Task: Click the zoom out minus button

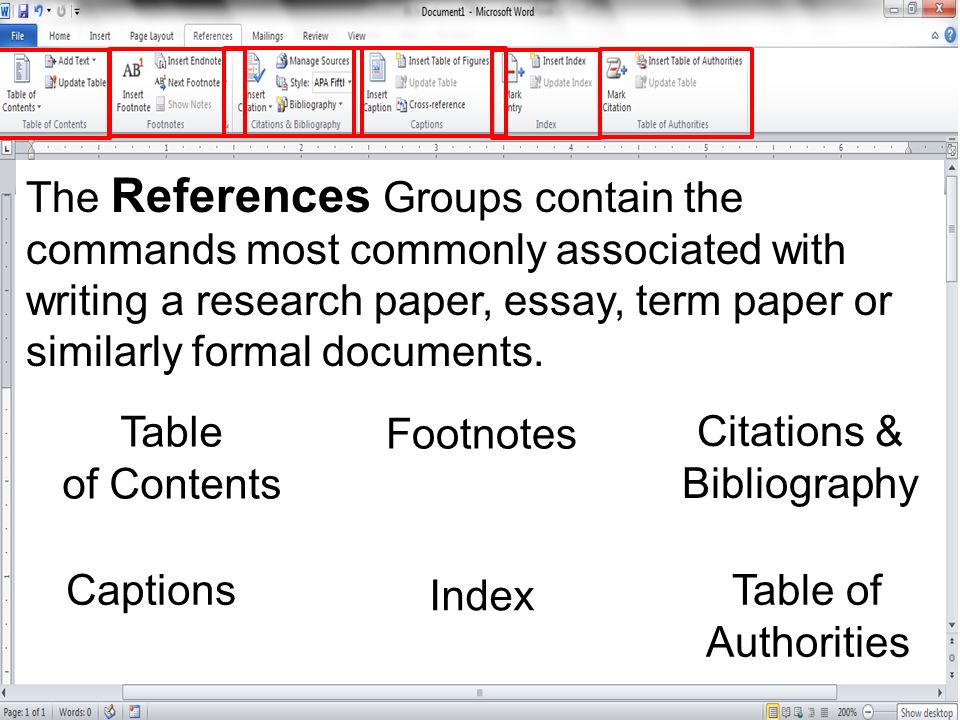Action: pos(868,712)
